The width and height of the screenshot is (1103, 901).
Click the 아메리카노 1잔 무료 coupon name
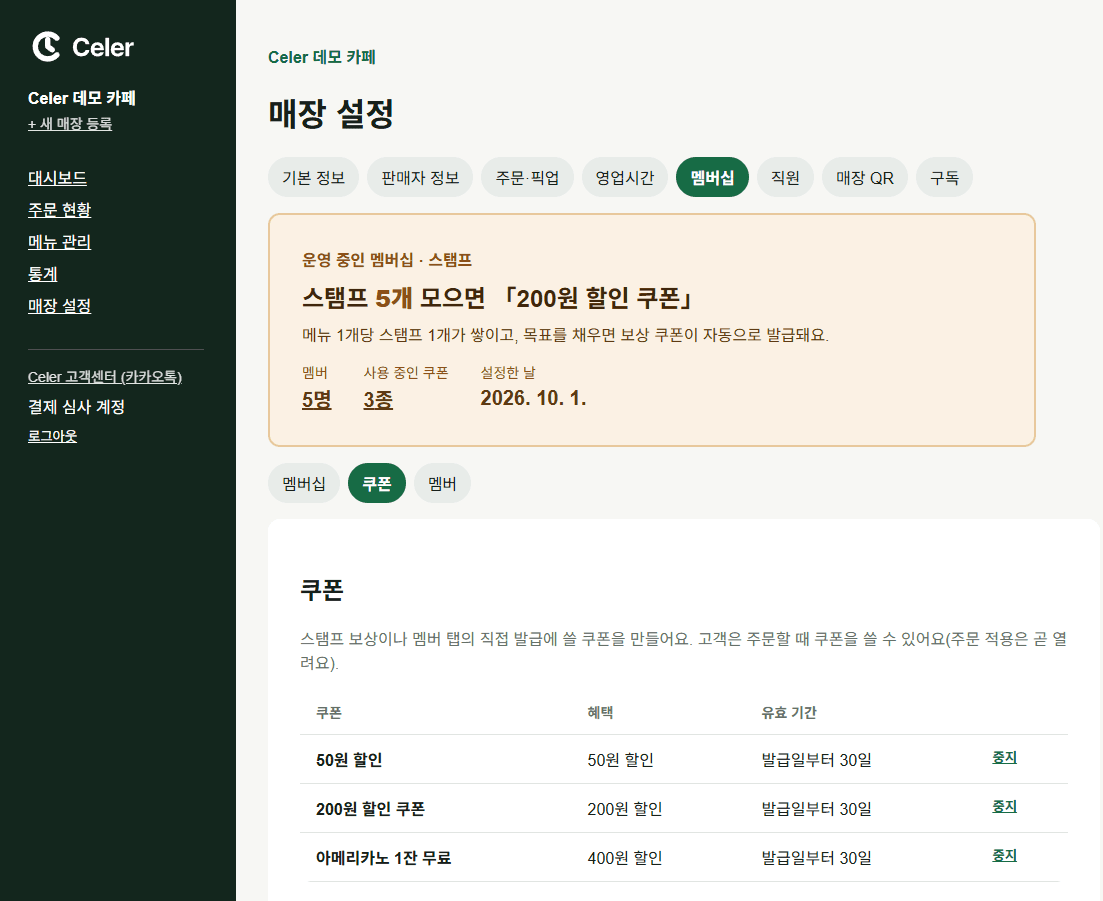383,858
